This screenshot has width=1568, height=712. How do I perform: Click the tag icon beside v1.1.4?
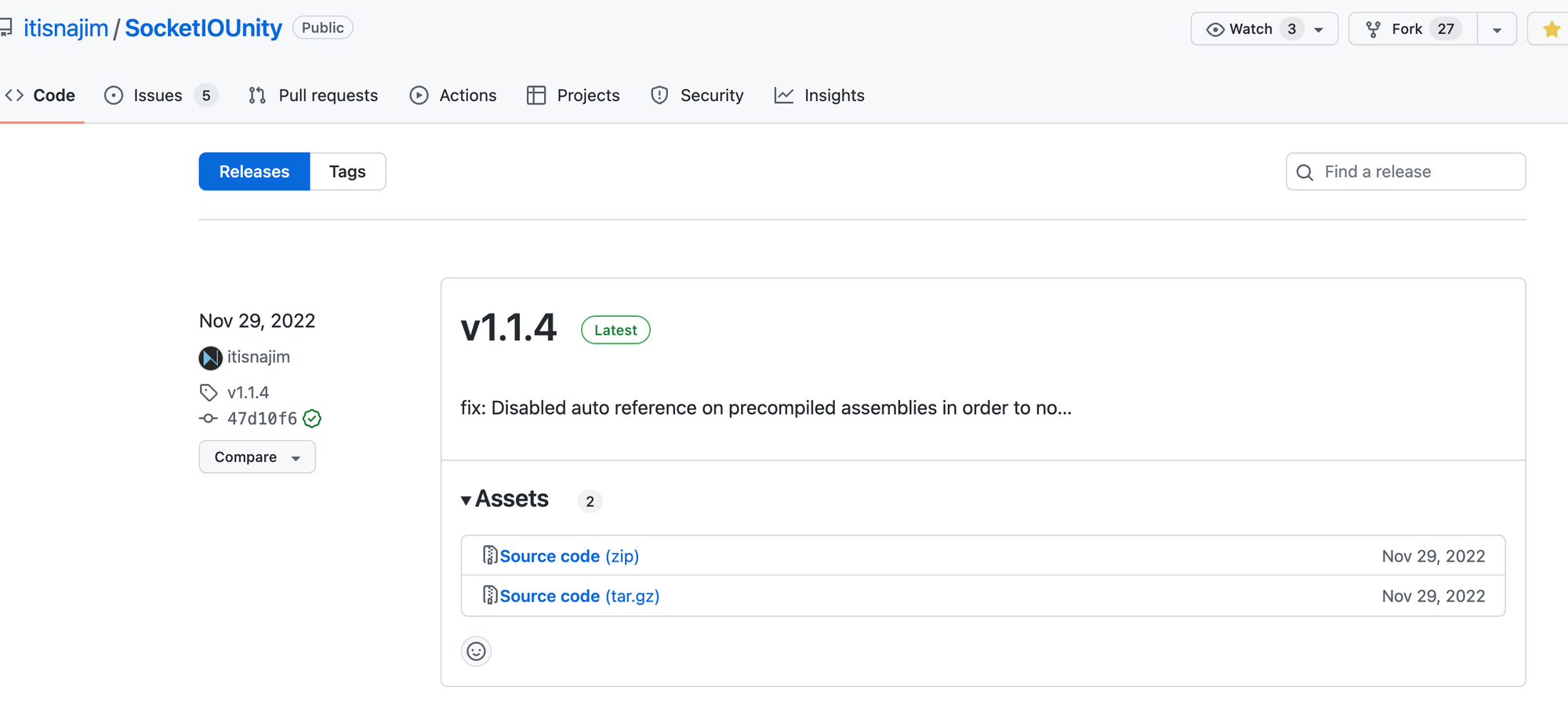click(209, 392)
